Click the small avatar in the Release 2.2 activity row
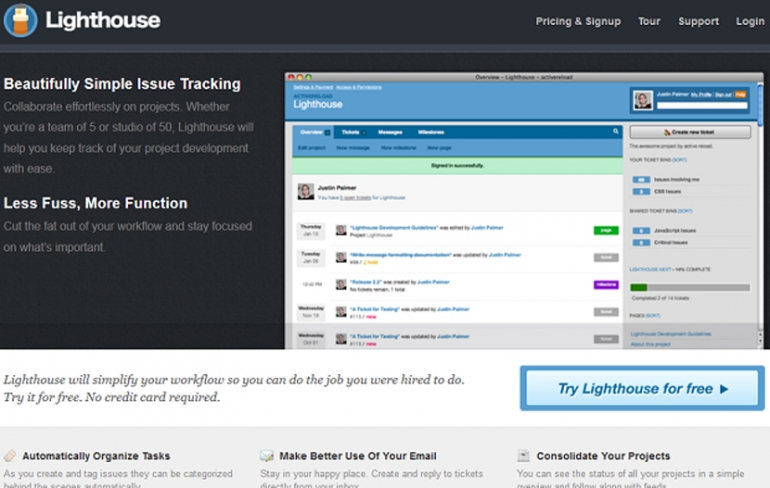Screen dimensions: 770x488 [x=341, y=284]
